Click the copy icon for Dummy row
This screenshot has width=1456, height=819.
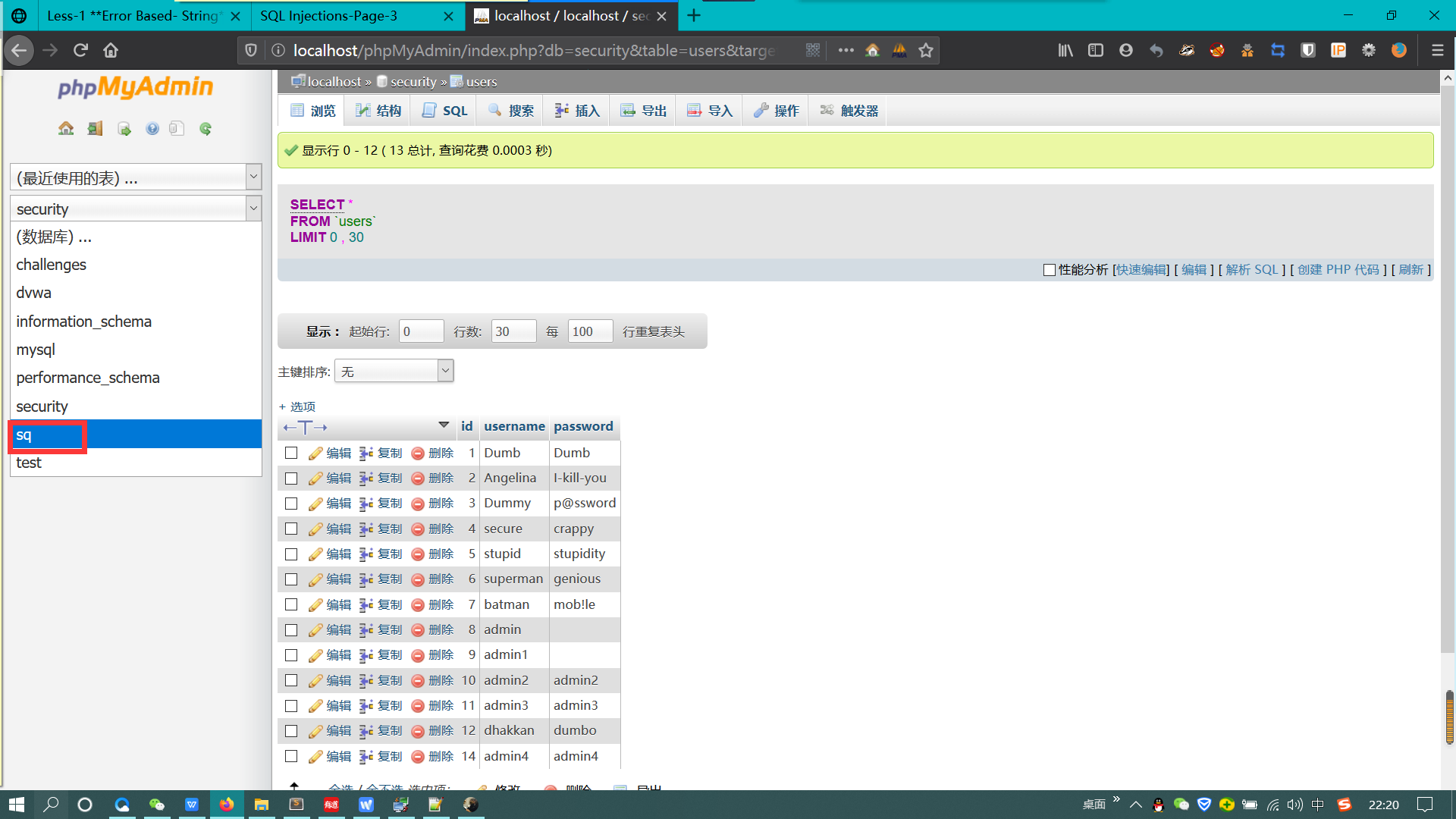[x=366, y=504]
